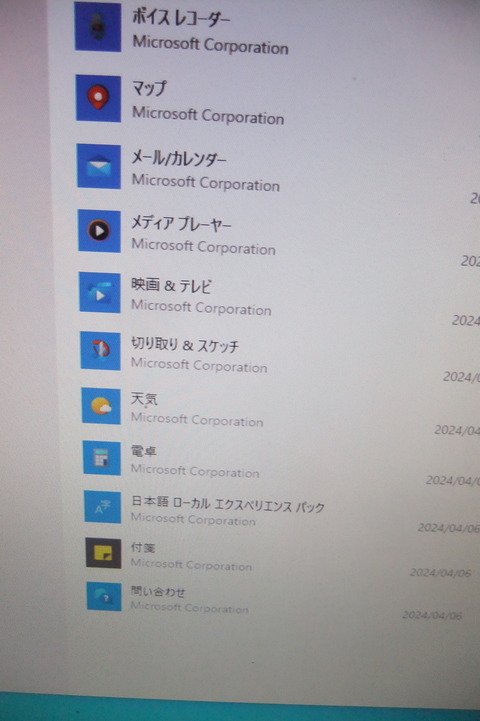Select the 電卓 app name
This screenshot has height=721, width=480.
[143, 451]
